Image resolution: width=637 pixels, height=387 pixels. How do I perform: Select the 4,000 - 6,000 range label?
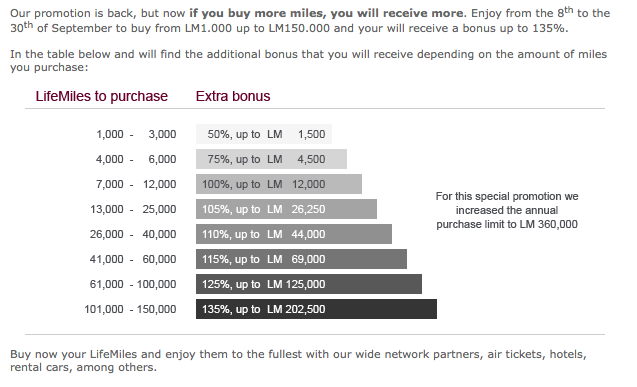136,159
